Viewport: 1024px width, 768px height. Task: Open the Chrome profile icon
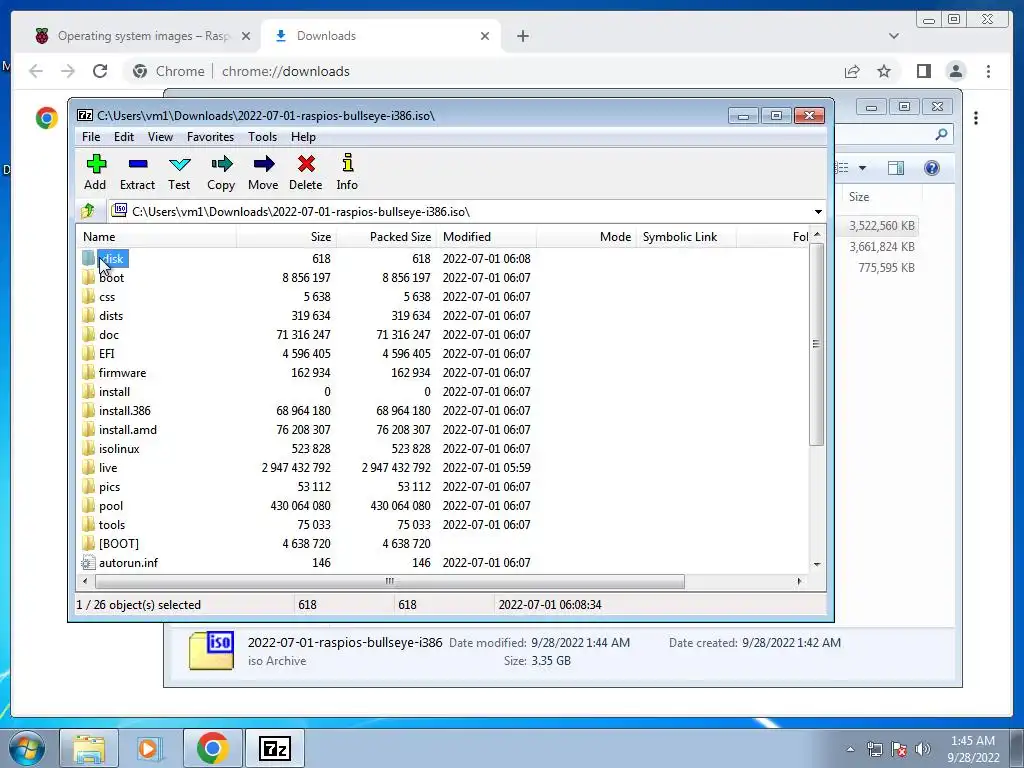955,71
